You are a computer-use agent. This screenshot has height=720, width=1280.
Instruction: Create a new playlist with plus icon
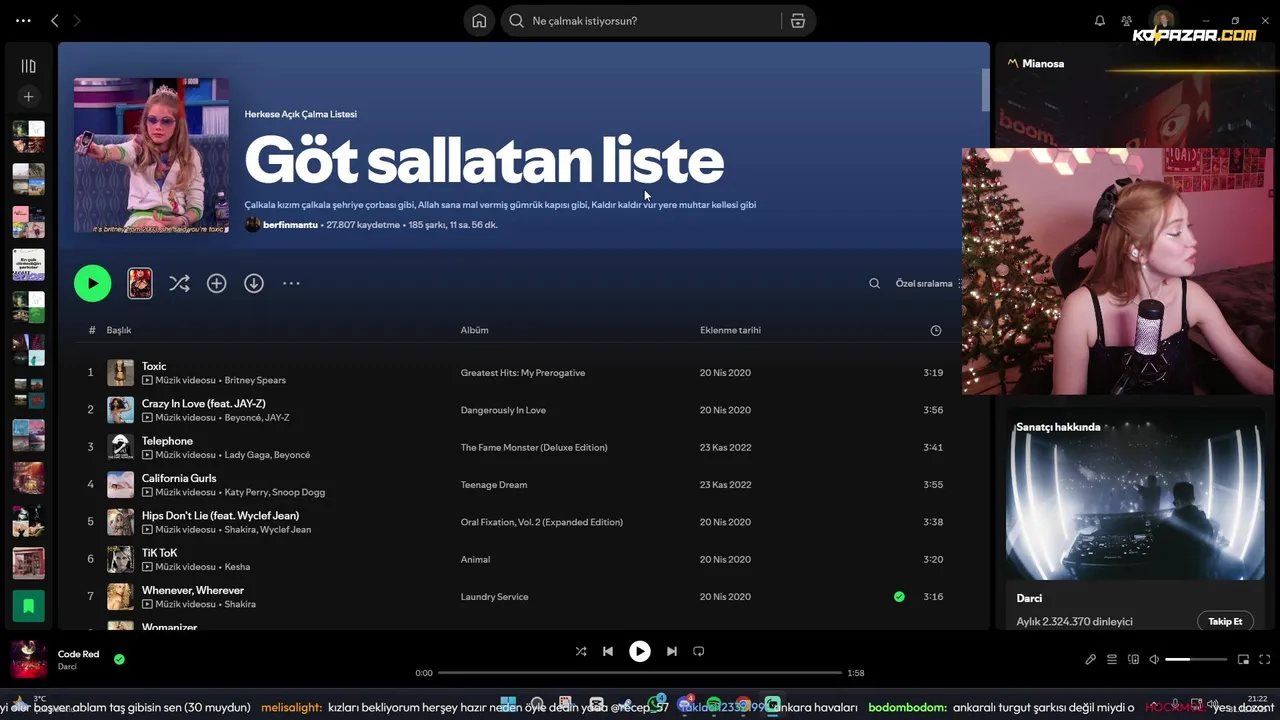pos(28,97)
